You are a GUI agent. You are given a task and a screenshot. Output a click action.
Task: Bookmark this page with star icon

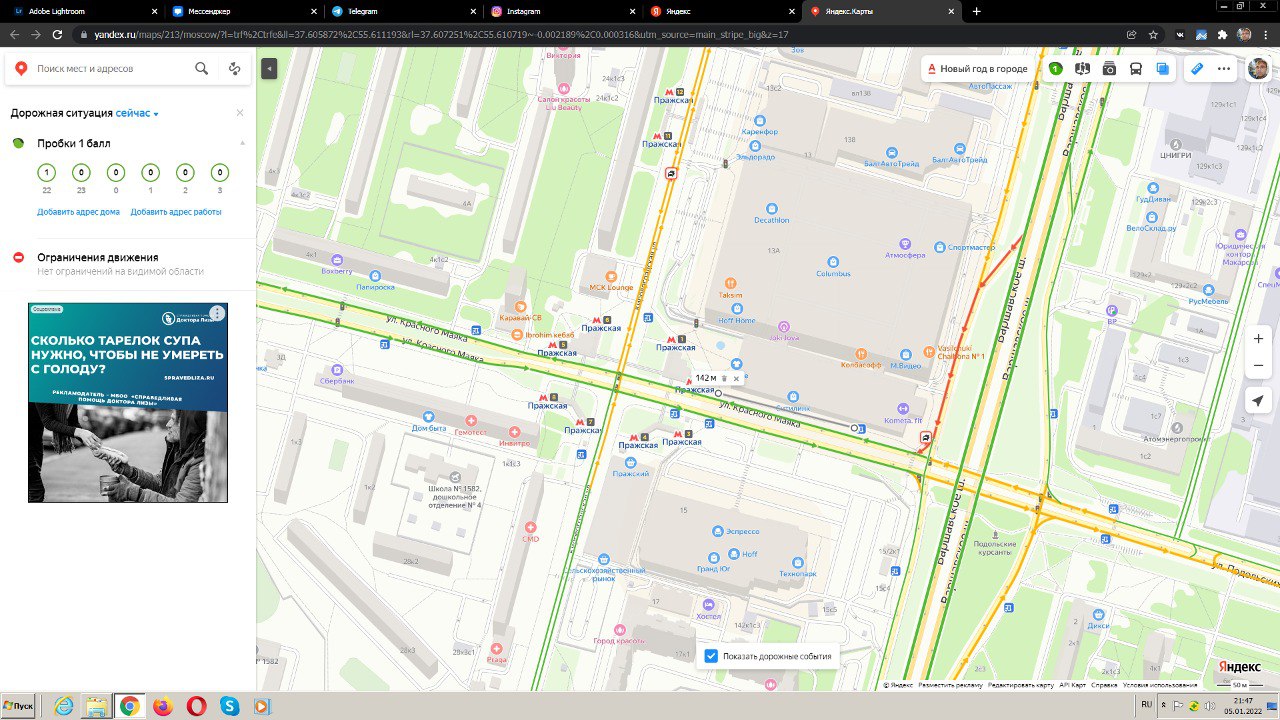coord(1153,34)
